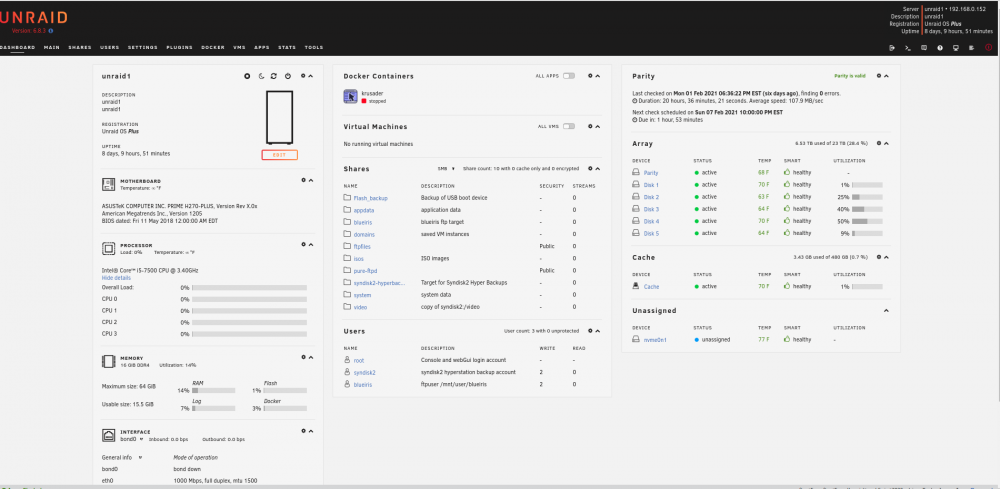This screenshot has width=1000, height=489.
Task: Open gear settings for Parity section
Action: coord(879,76)
